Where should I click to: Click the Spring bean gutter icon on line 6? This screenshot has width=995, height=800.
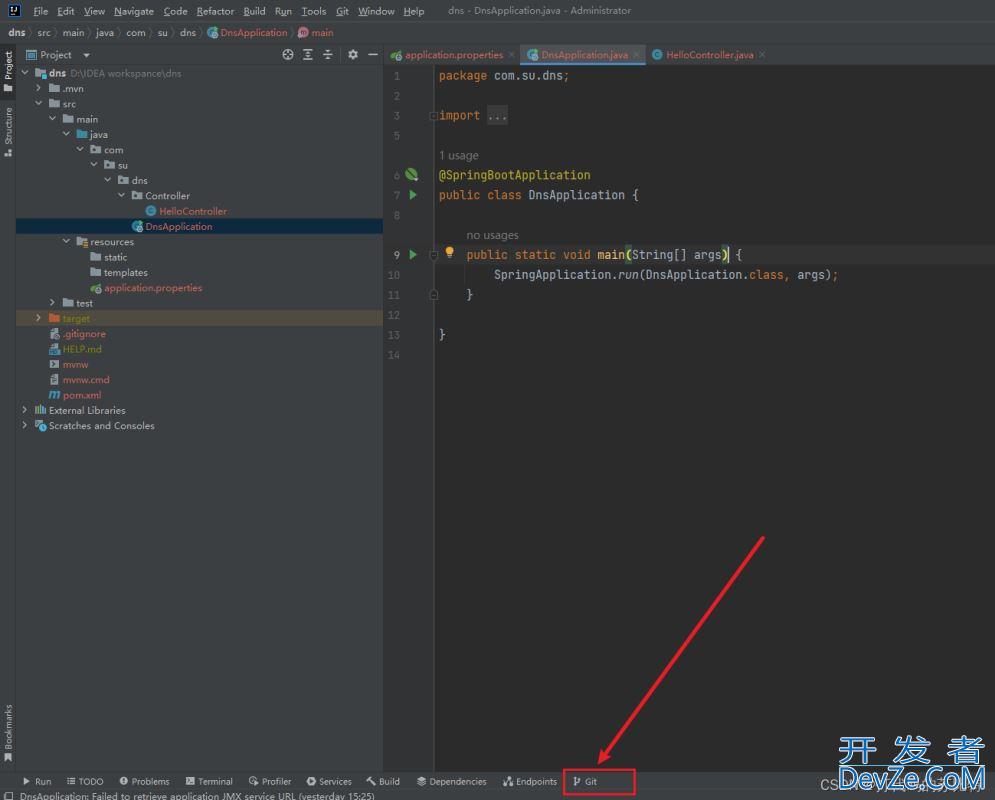pyautogui.click(x=412, y=174)
